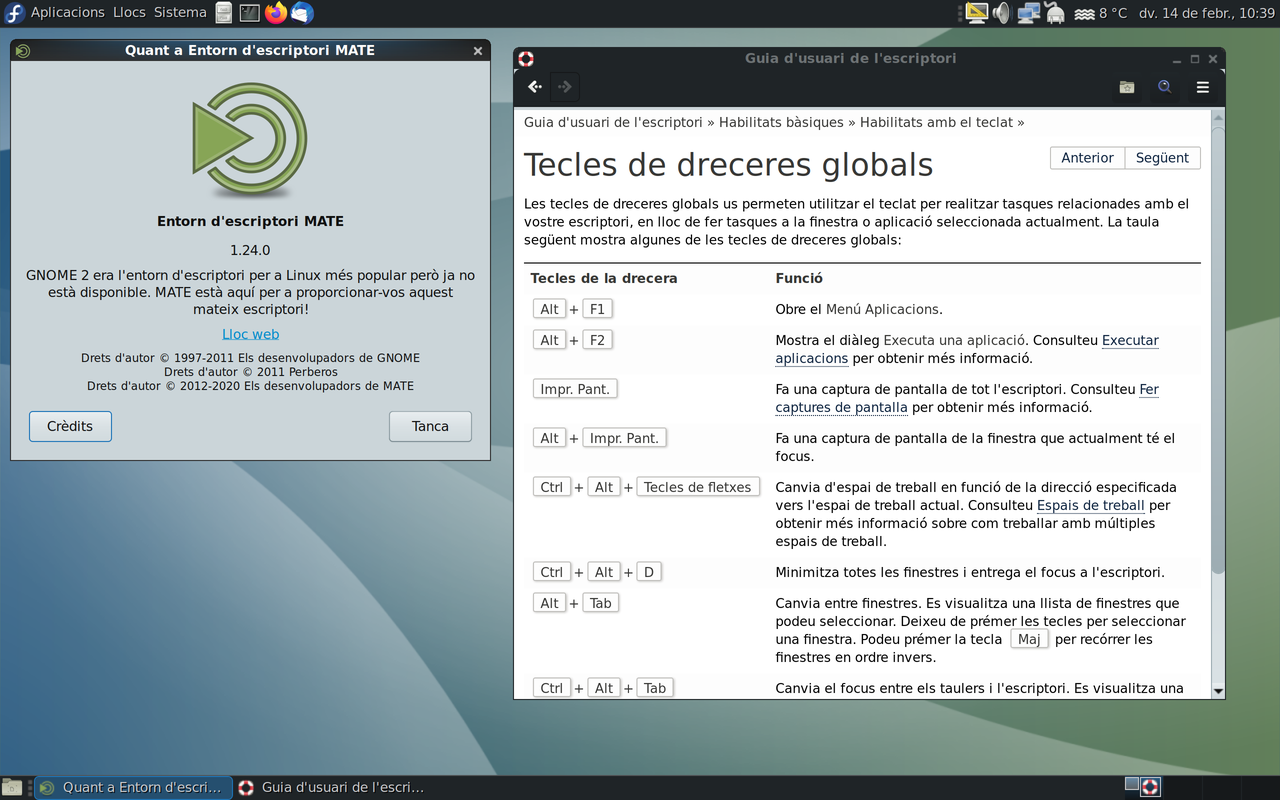Click the help viewer vertical scrollbar
The height and width of the screenshot is (800, 1280).
click(x=1218, y=350)
